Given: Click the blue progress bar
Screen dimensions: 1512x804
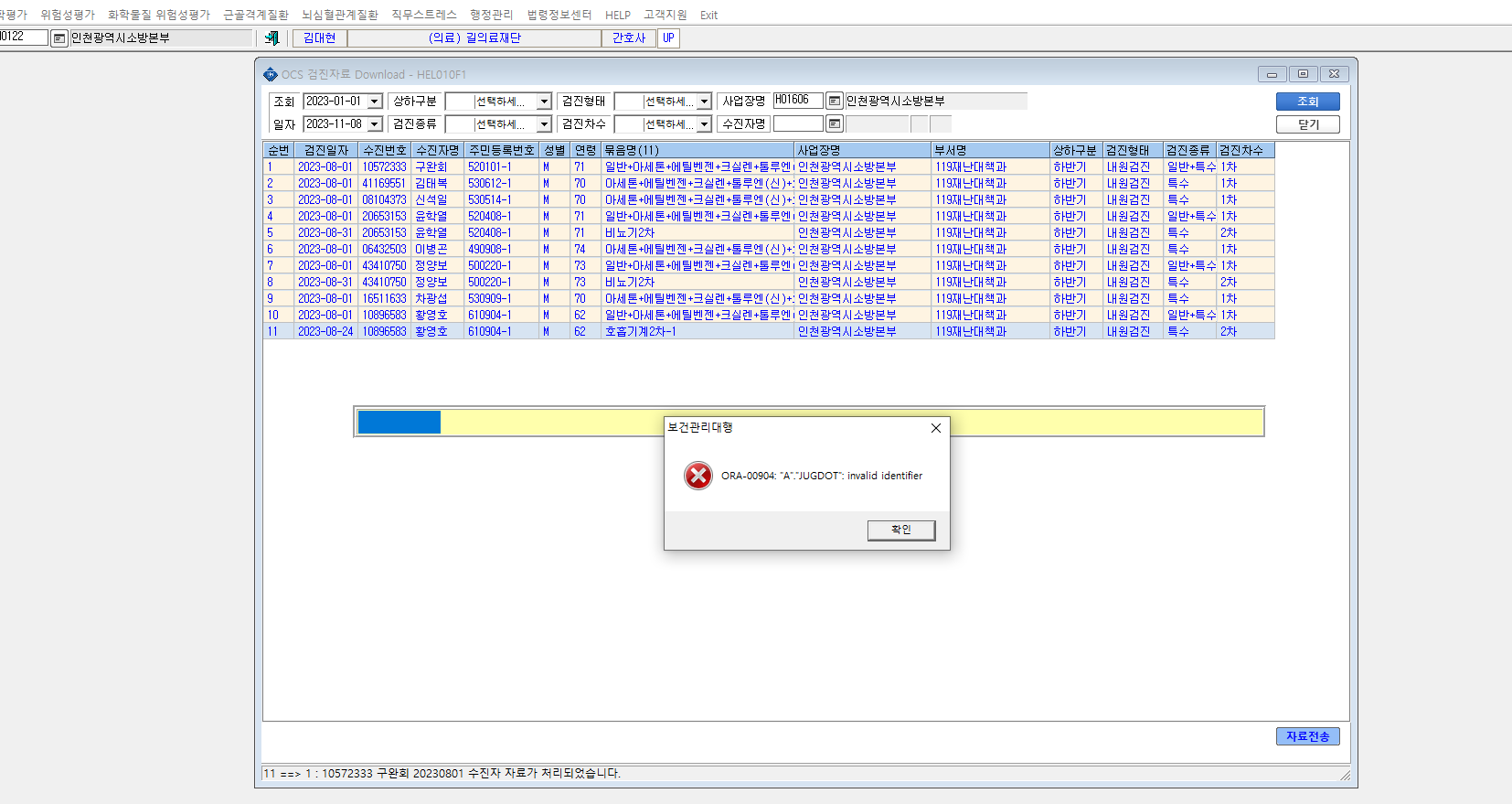Looking at the screenshot, I should [399, 422].
